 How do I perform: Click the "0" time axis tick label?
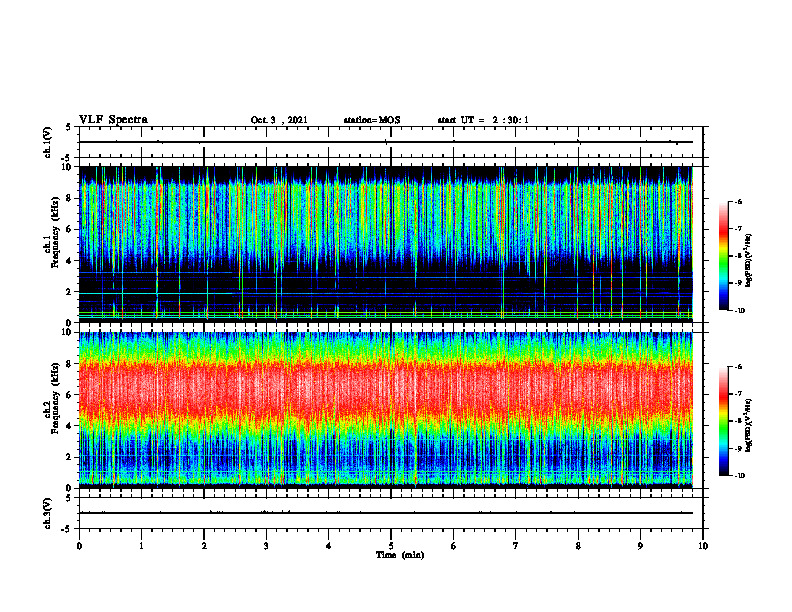pyautogui.click(x=79, y=546)
